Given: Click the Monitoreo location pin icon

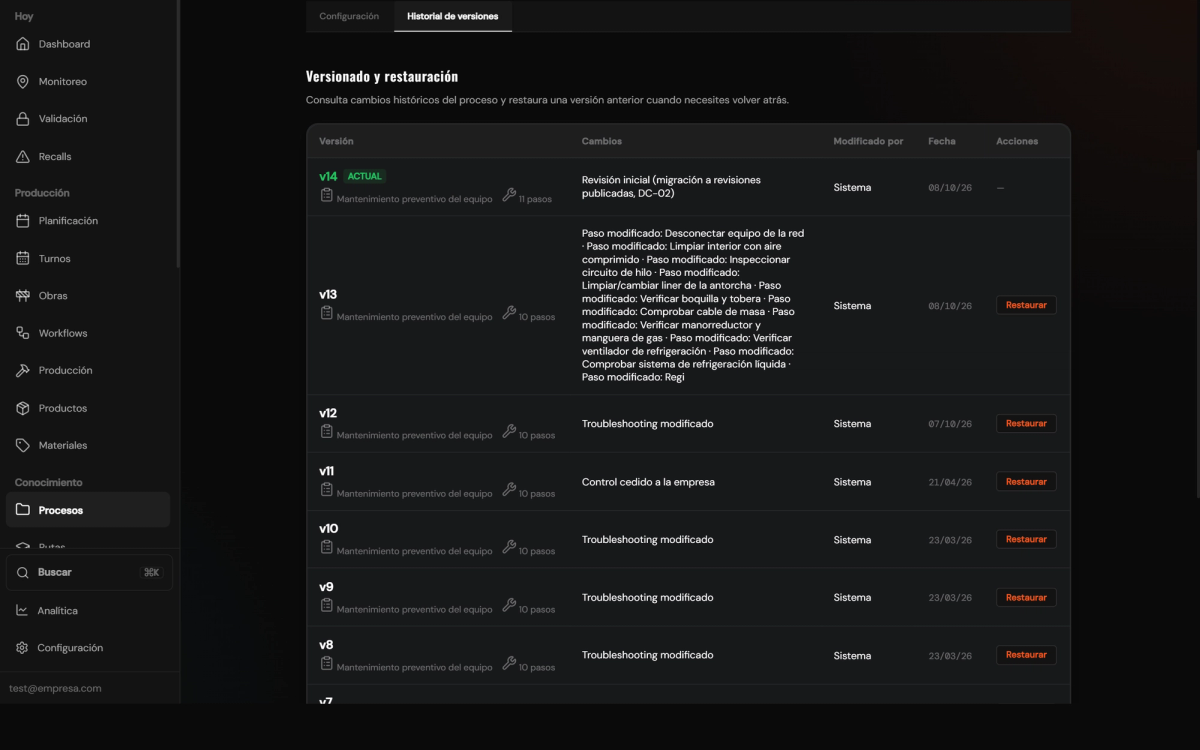Looking at the screenshot, I should point(23,82).
